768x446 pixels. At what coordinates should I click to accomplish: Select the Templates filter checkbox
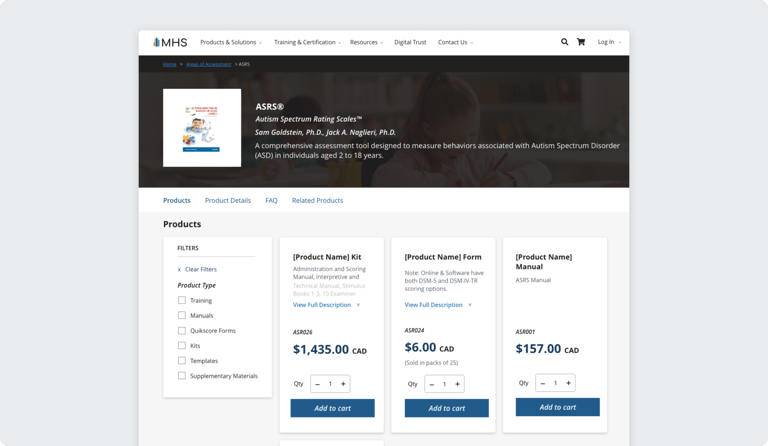point(182,361)
